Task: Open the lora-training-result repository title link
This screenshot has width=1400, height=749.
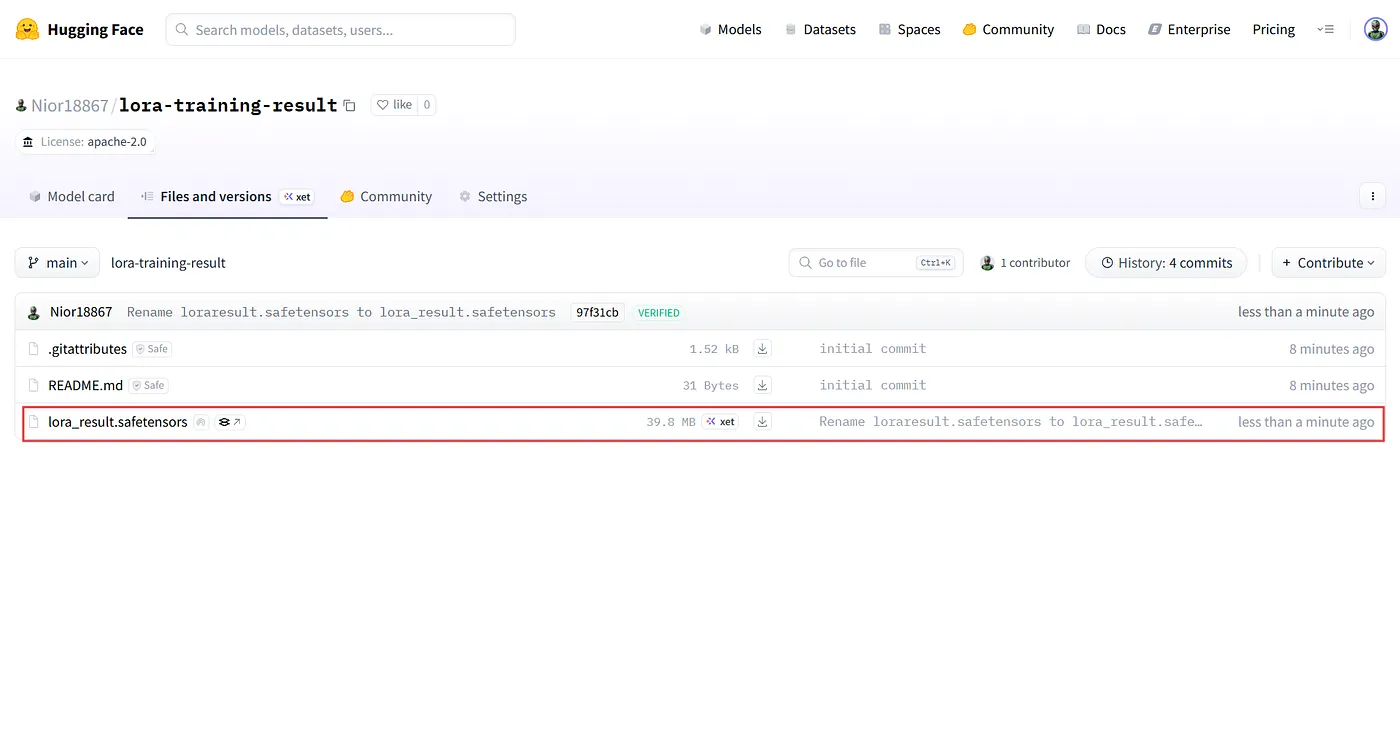Action: click(228, 105)
